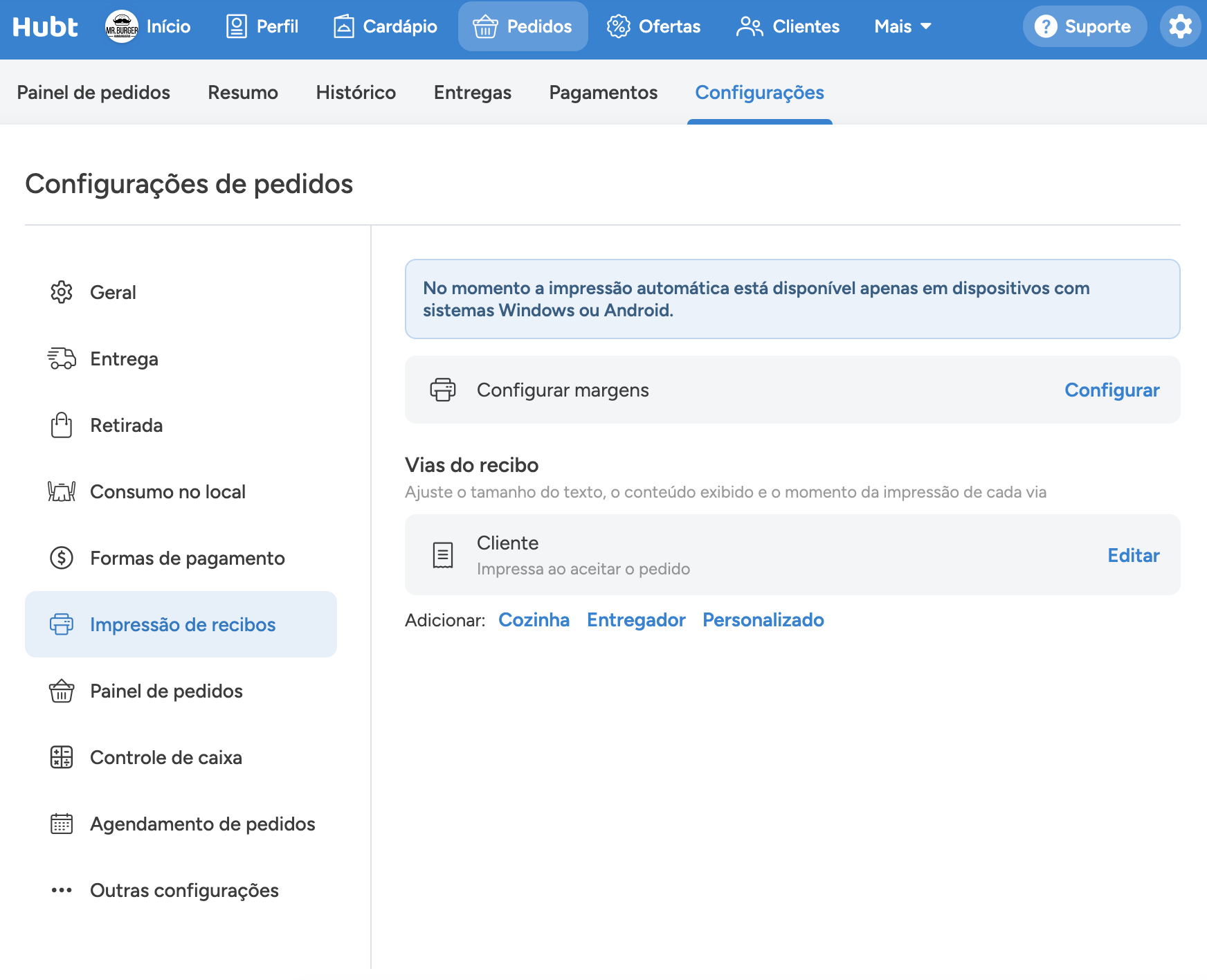Viewport: 1207px width, 980px height.
Task: Click the Ofertas percent badge icon
Action: coord(618,27)
